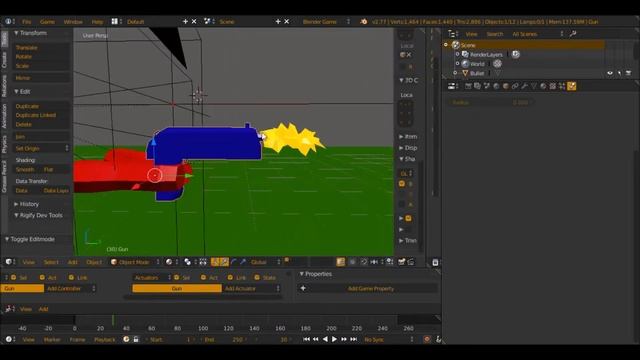The width and height of the screenshot is (640, 360).
Task: Play the animation forward
Action: click(334, 339)
